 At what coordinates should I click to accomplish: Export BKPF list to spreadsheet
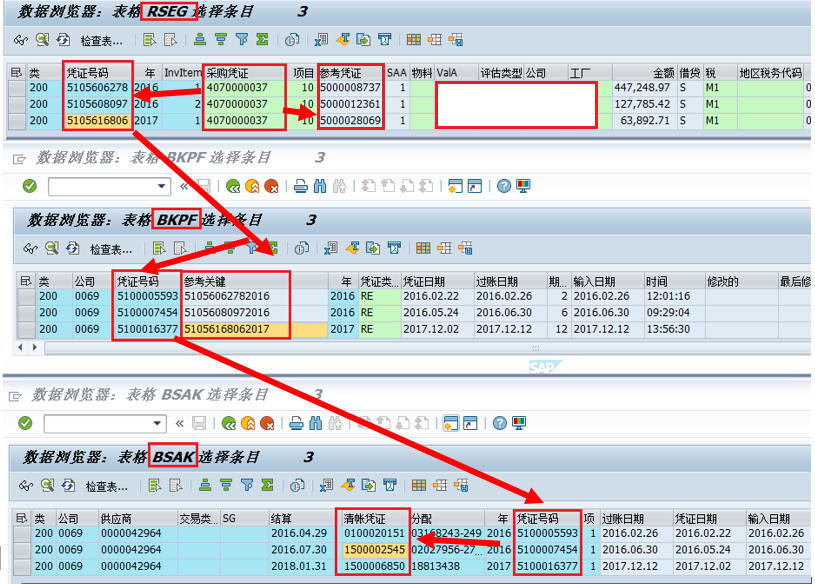331,248
